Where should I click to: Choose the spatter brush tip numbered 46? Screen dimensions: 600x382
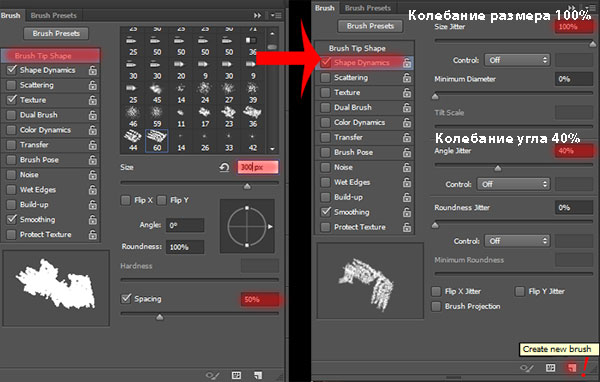133,117
